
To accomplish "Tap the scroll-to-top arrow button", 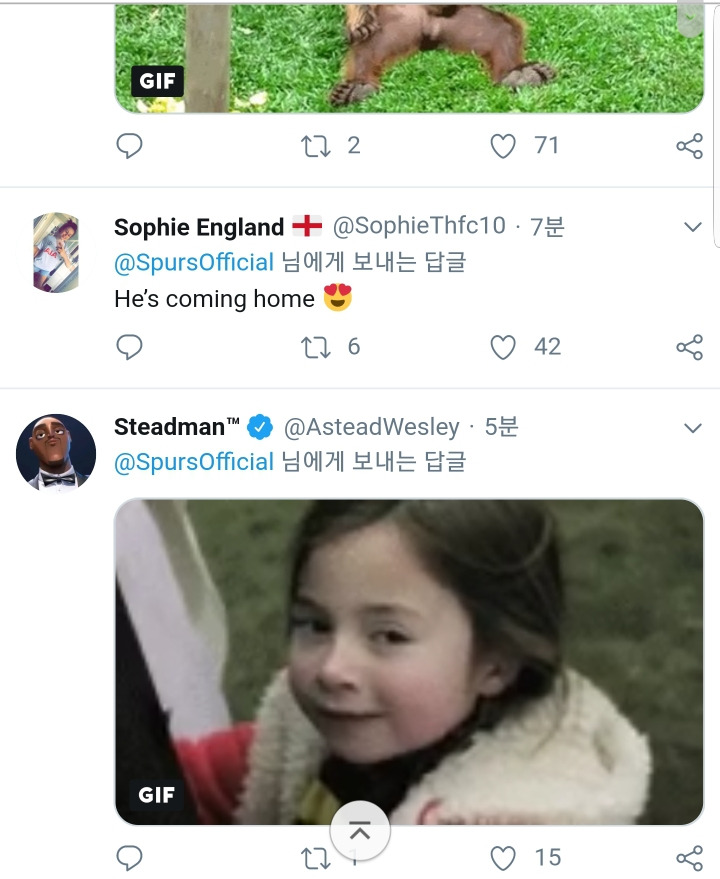I will [x=360, y=830].
